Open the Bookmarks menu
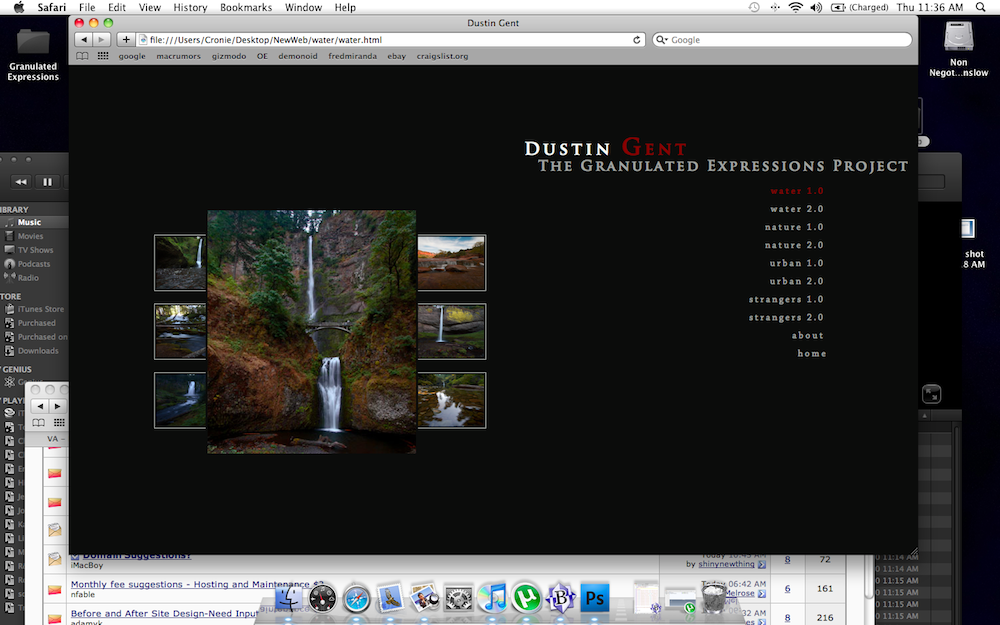The image size is (1000, 625). tap(246, 8)
